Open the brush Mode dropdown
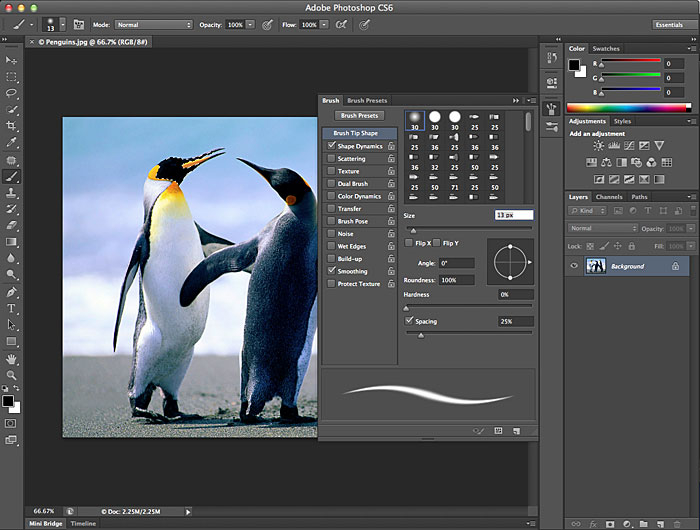The image size is (700, 530). pos(152,24)
